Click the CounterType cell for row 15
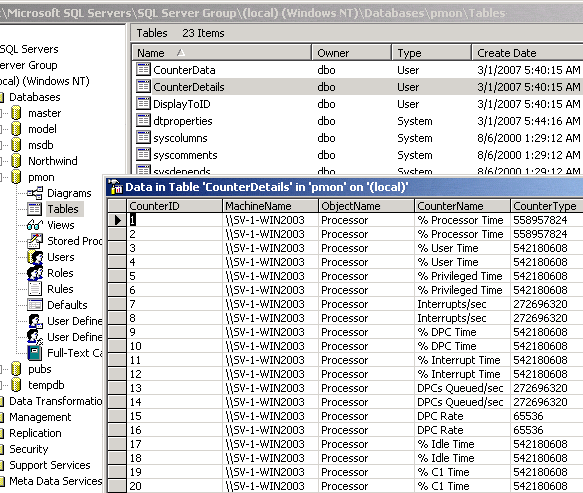Viewport: 583px width, 493px height. coord(547,416)
